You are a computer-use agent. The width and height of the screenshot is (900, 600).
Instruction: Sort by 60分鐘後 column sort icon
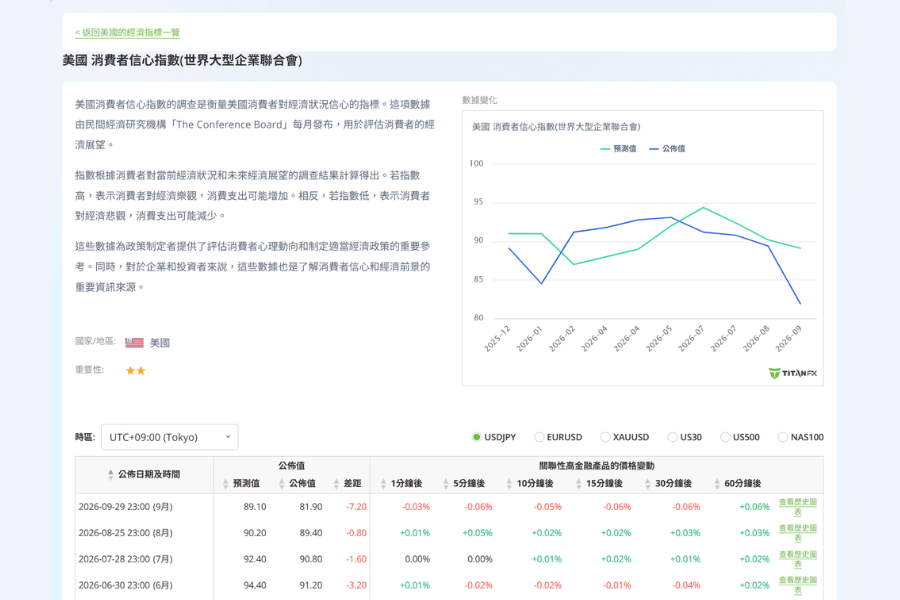click(716, 484)
